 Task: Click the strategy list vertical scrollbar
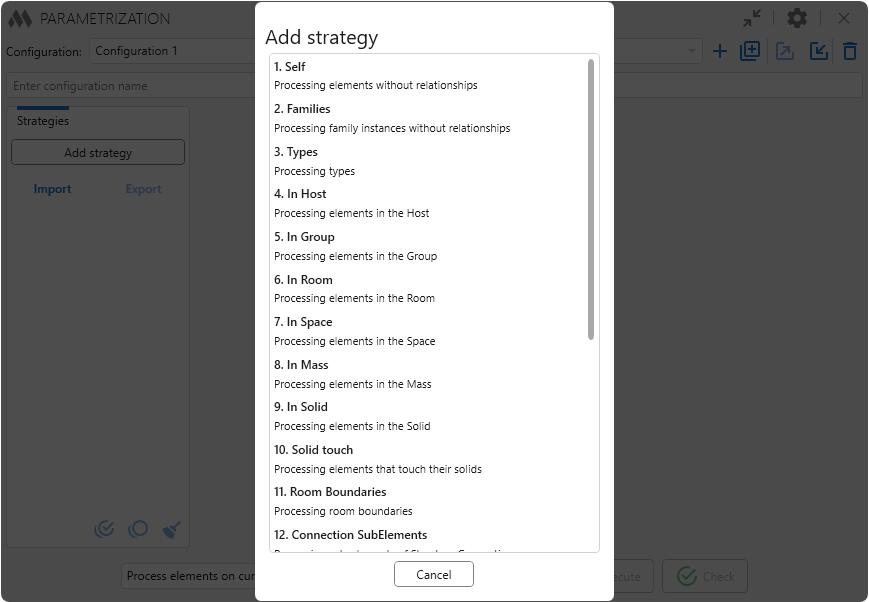(591, 200)
